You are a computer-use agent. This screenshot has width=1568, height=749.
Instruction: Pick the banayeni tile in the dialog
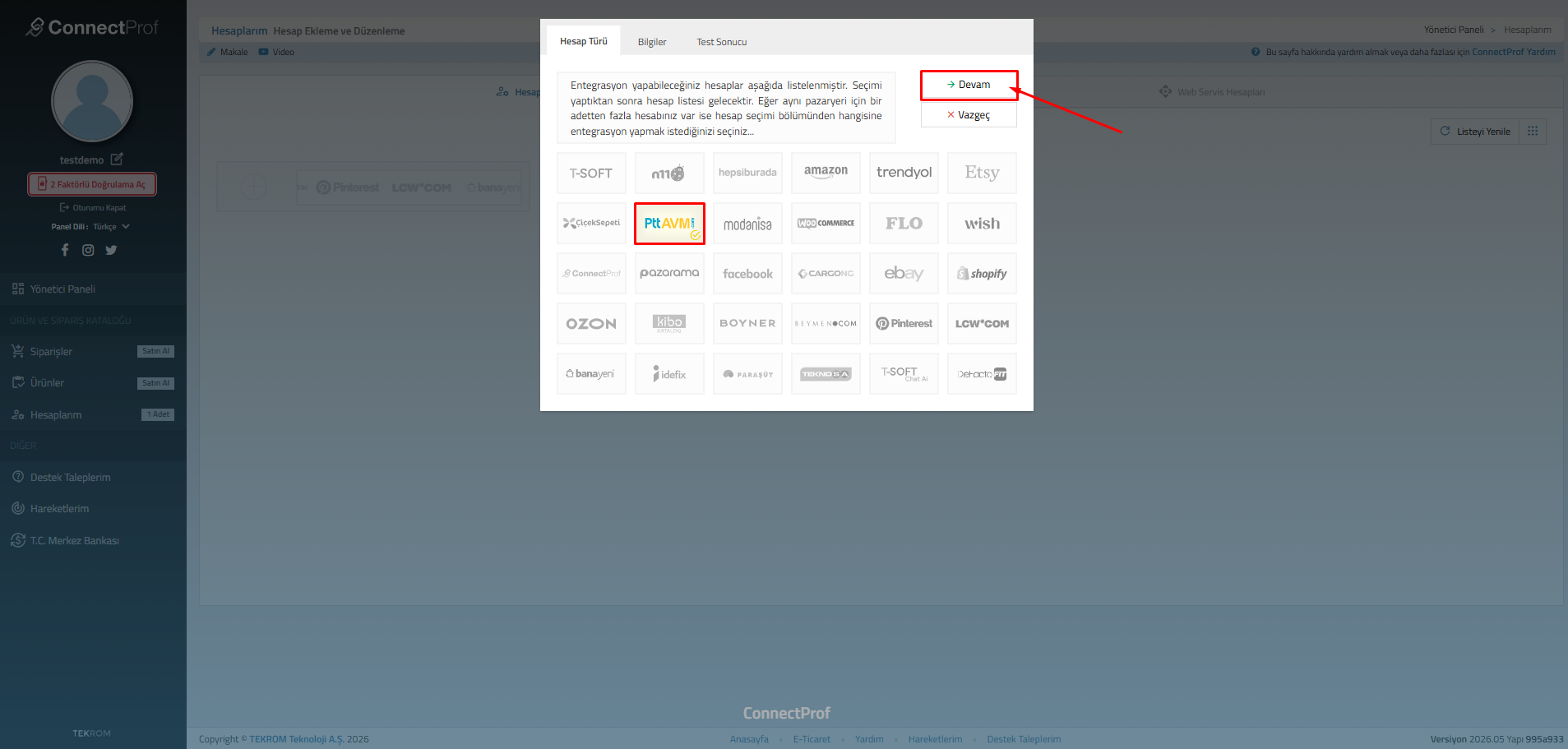pyautogui.click(x=591, y=374)
